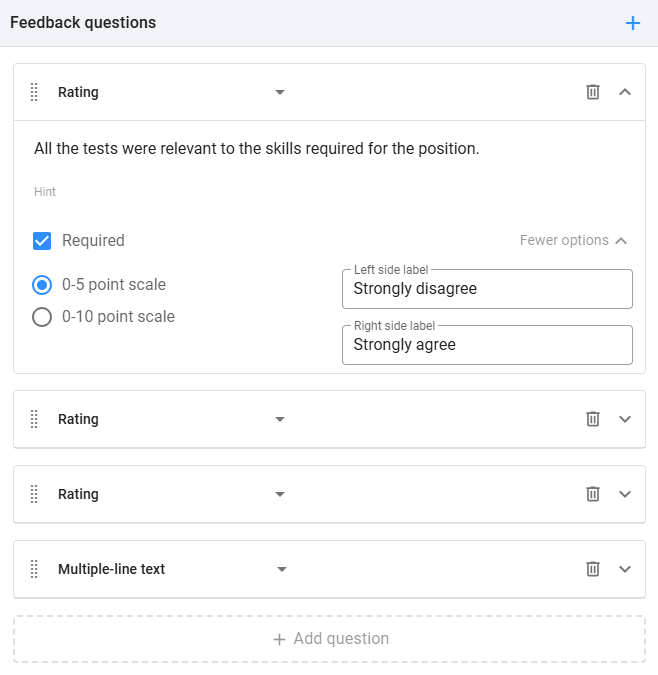This screenshot has height=675, width=658.
Task: Collapse the first Rating question
Action: pos(625,92)
